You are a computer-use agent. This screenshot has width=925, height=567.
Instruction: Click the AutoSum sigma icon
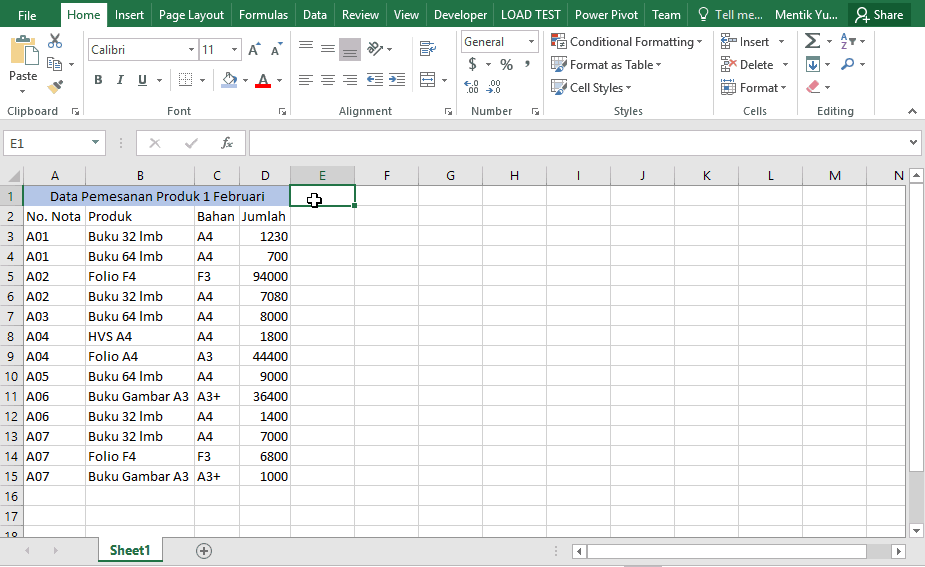tap(812, 41)
